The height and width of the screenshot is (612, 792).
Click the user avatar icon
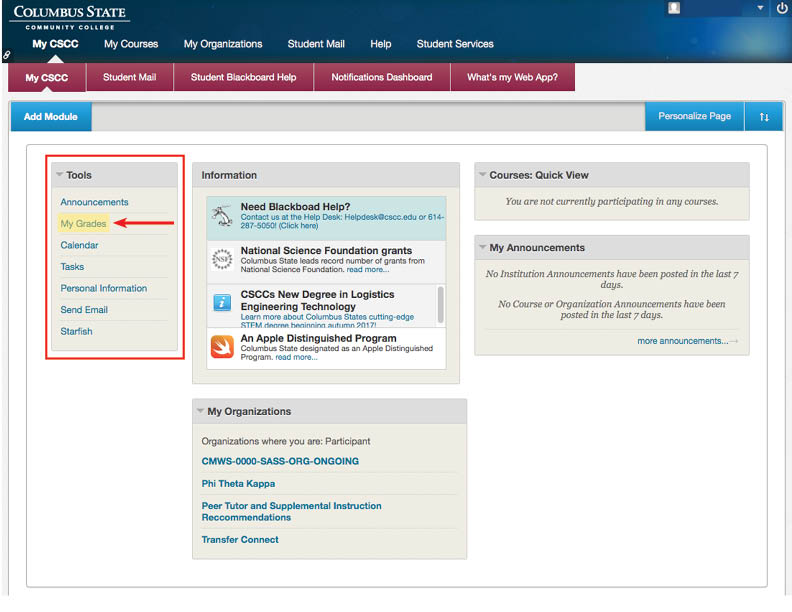point(675,8)
